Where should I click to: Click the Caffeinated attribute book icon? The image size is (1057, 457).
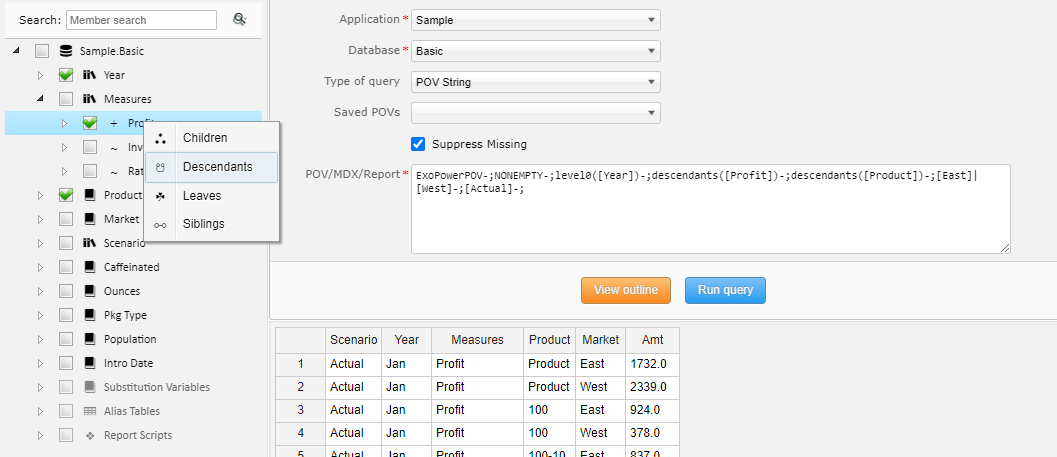point(90,267)
